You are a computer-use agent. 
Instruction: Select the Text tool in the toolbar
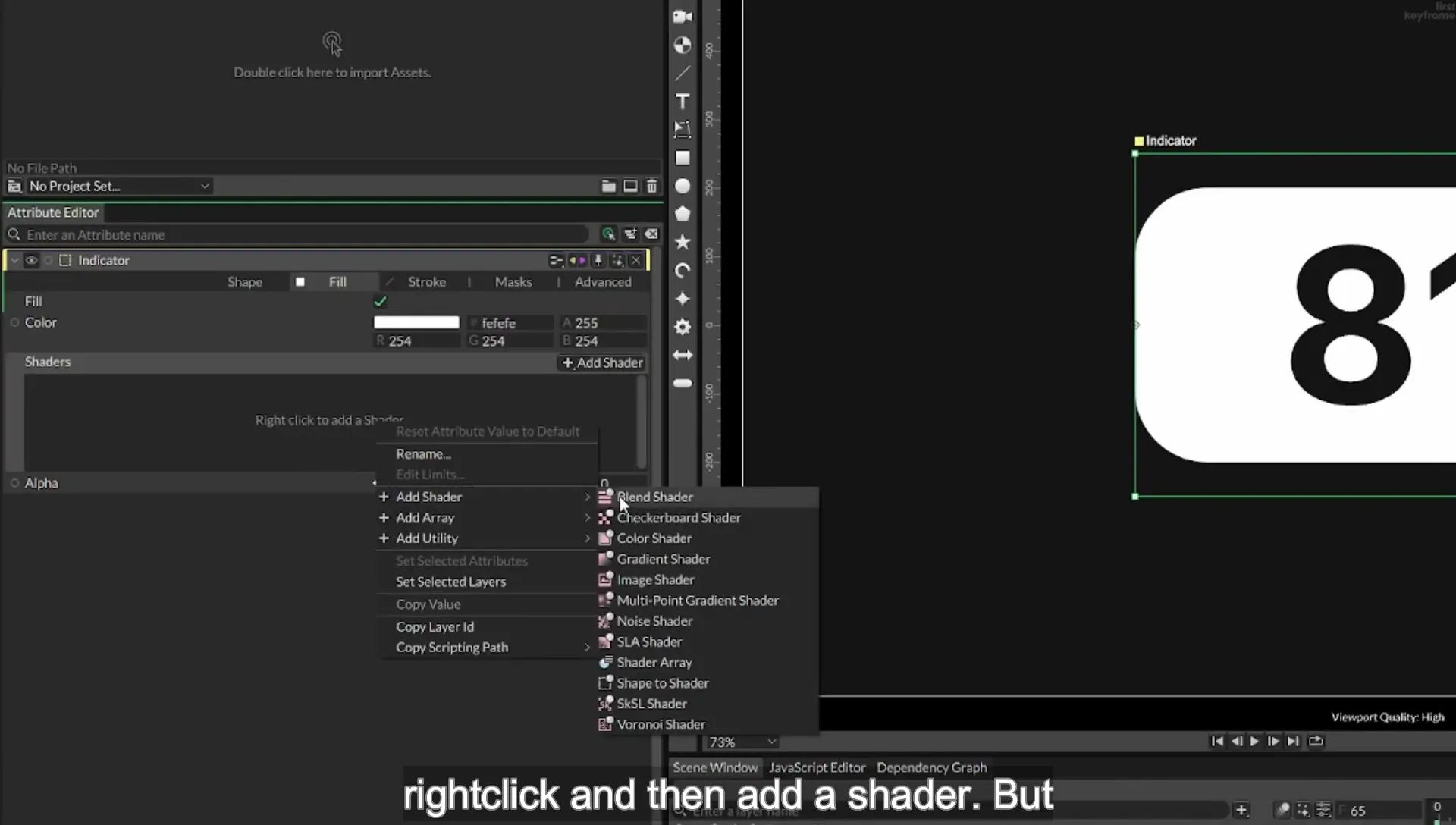point(682,102)
